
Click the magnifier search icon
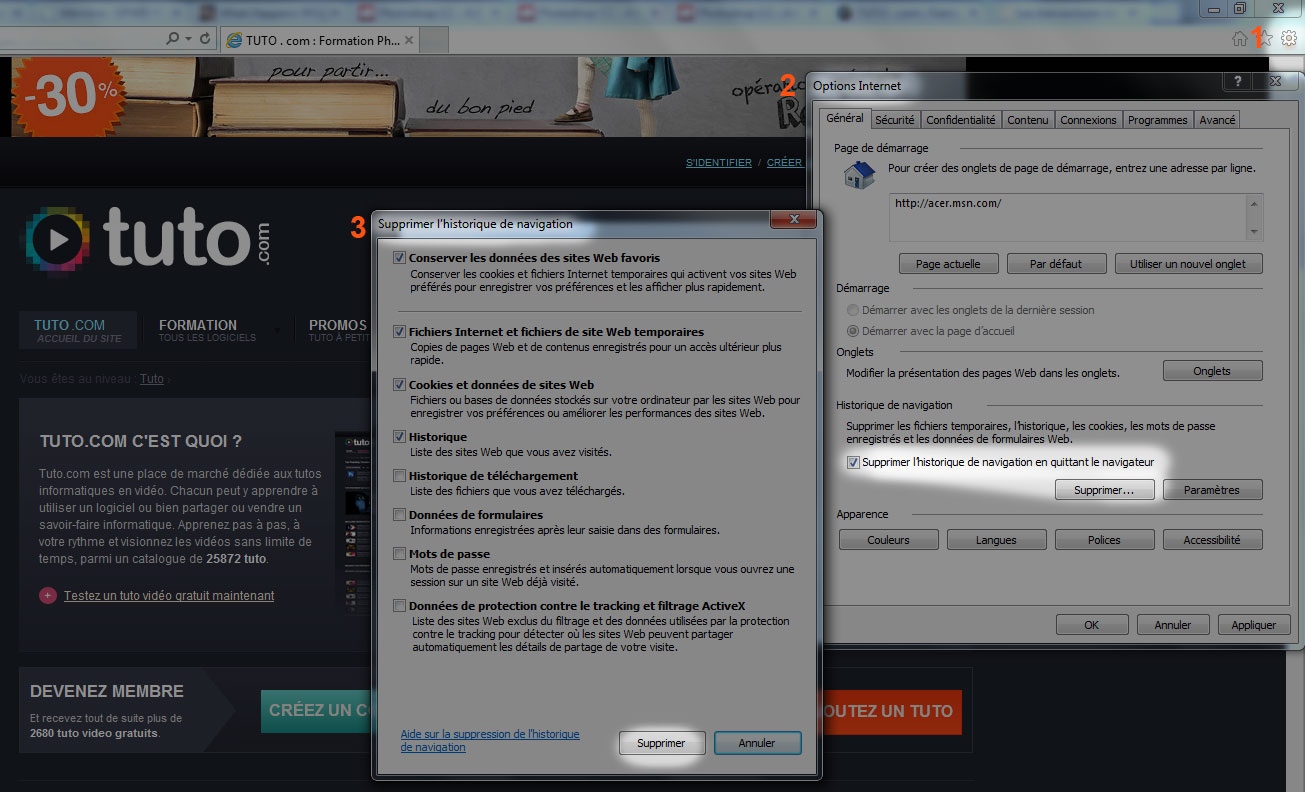click(x=172, y=39)
